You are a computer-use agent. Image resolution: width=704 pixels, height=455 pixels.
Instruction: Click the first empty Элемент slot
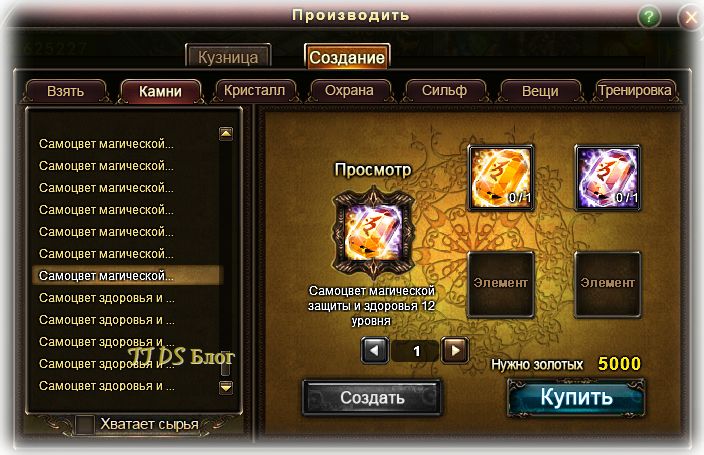[x=501, y=284]
